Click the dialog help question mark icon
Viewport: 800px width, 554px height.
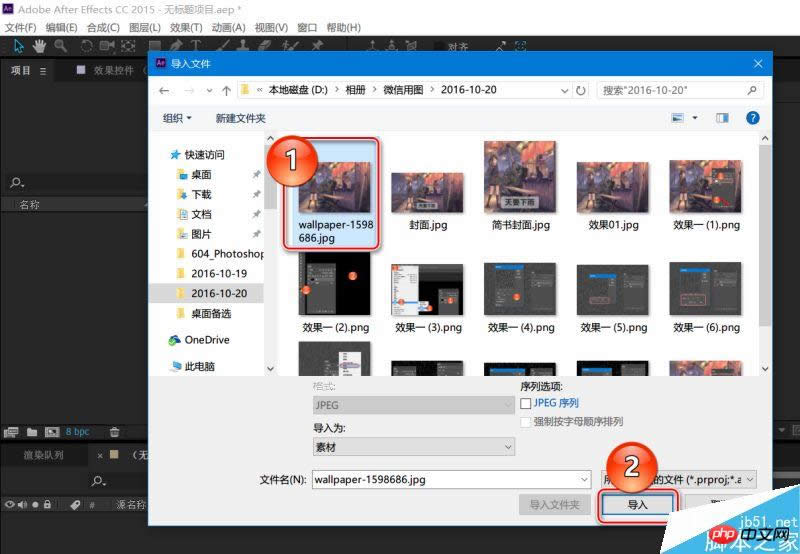coord(753,118)
